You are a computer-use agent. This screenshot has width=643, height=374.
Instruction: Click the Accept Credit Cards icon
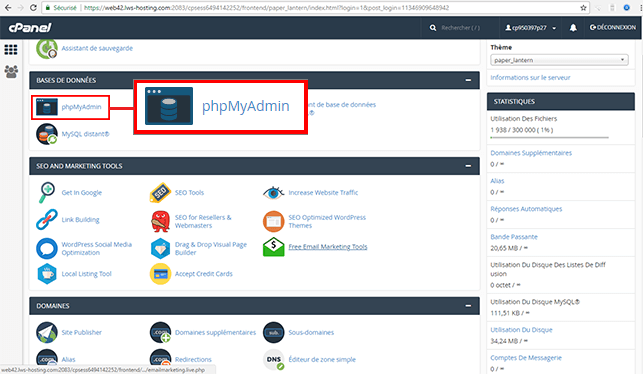click(160, 274)
